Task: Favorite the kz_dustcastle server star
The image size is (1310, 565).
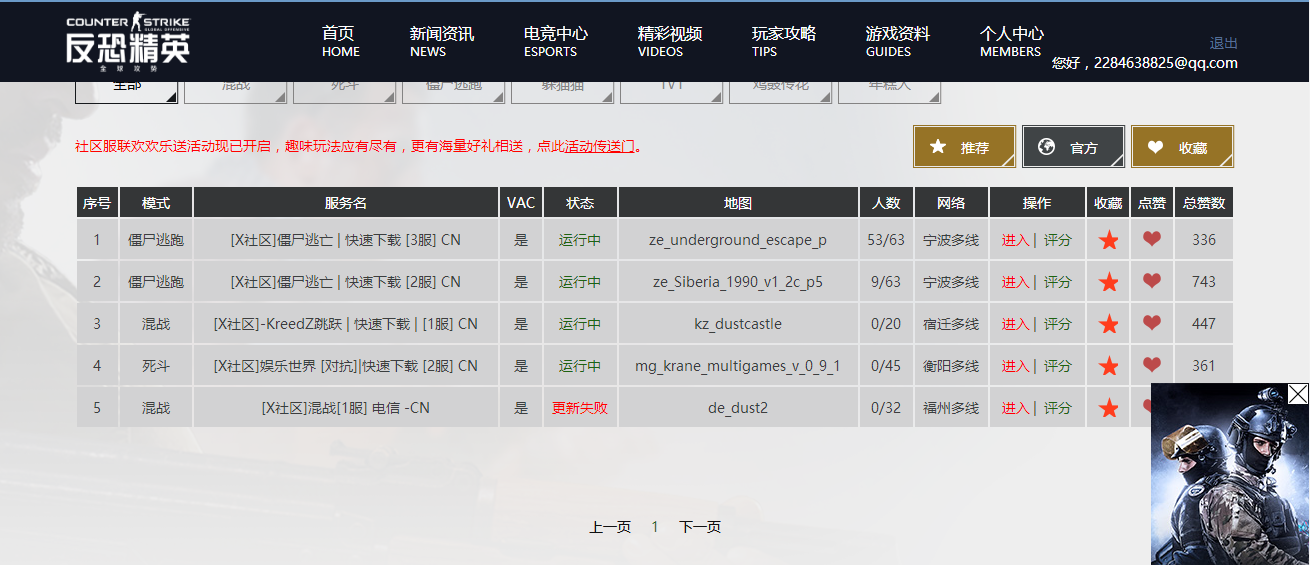Action: [x=1108, y=324]
